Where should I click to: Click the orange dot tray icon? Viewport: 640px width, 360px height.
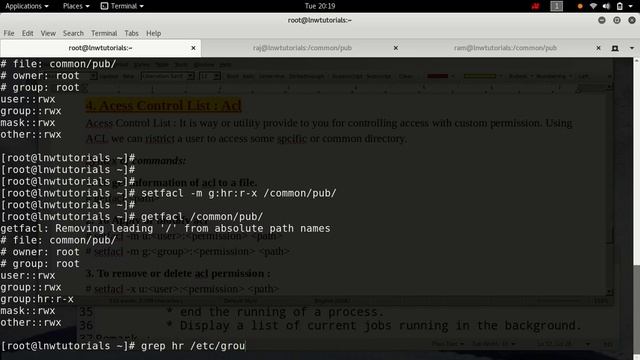tap(580, 7)
